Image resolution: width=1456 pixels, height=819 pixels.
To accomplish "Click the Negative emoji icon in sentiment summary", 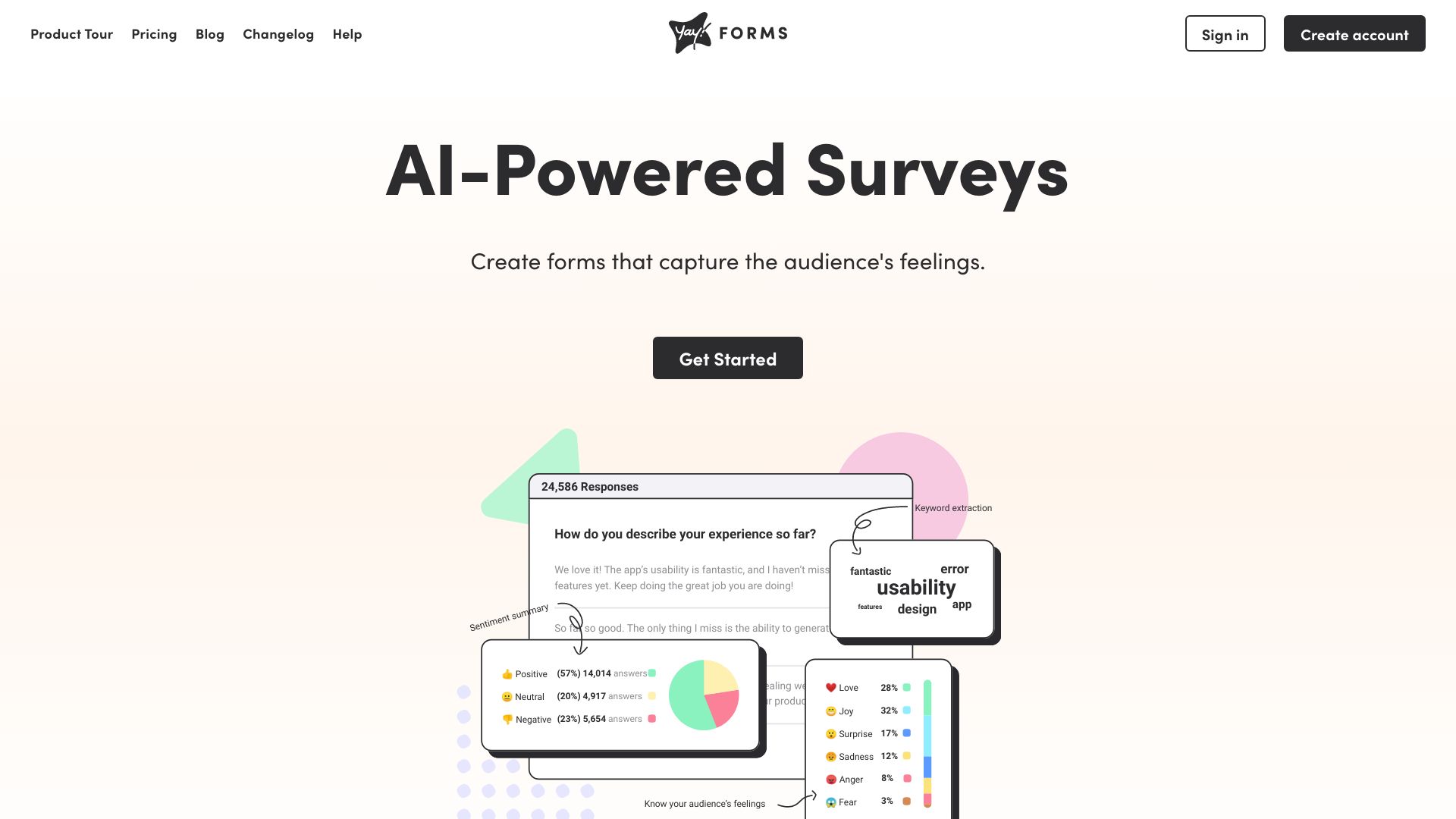I will pos(506,718).
